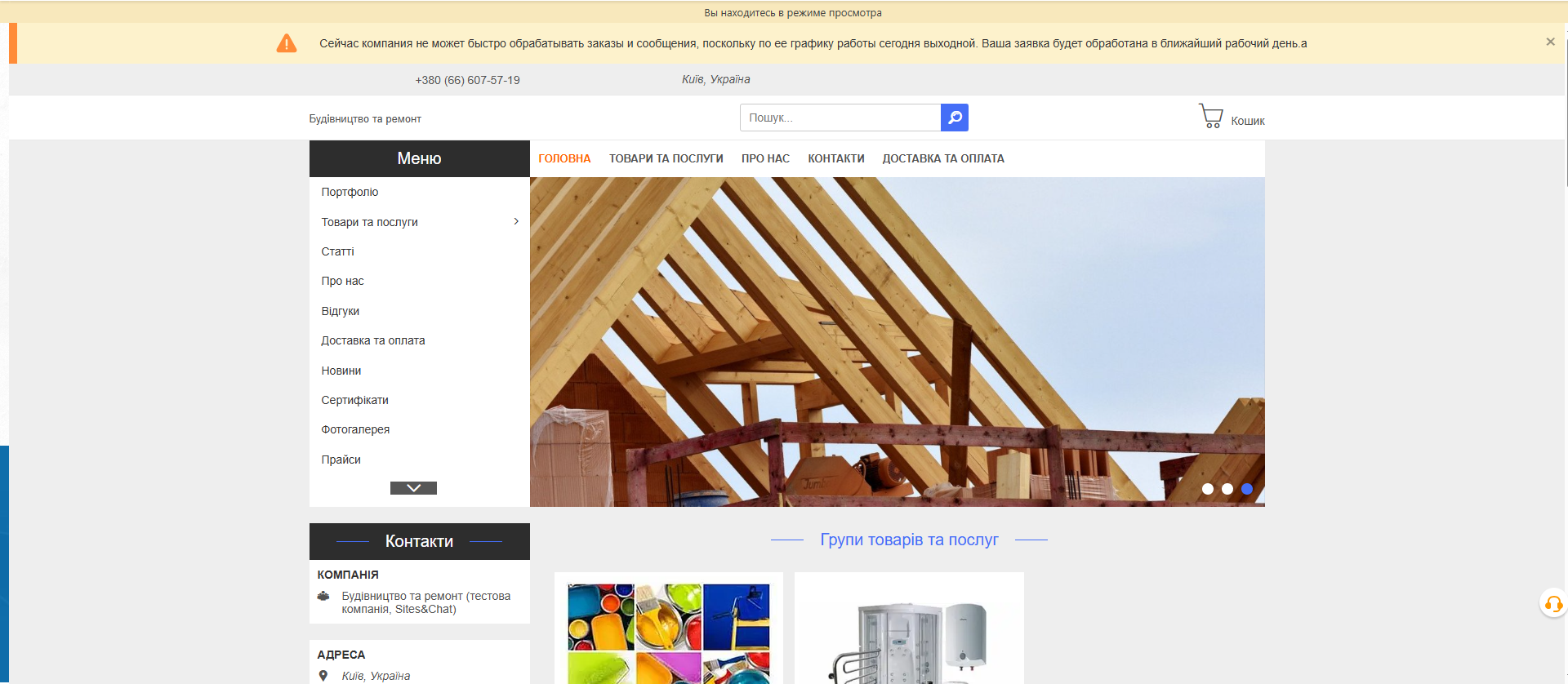Click the search magnifier button
Screen dimensions: 1568x684
click(x=954, y=118)
